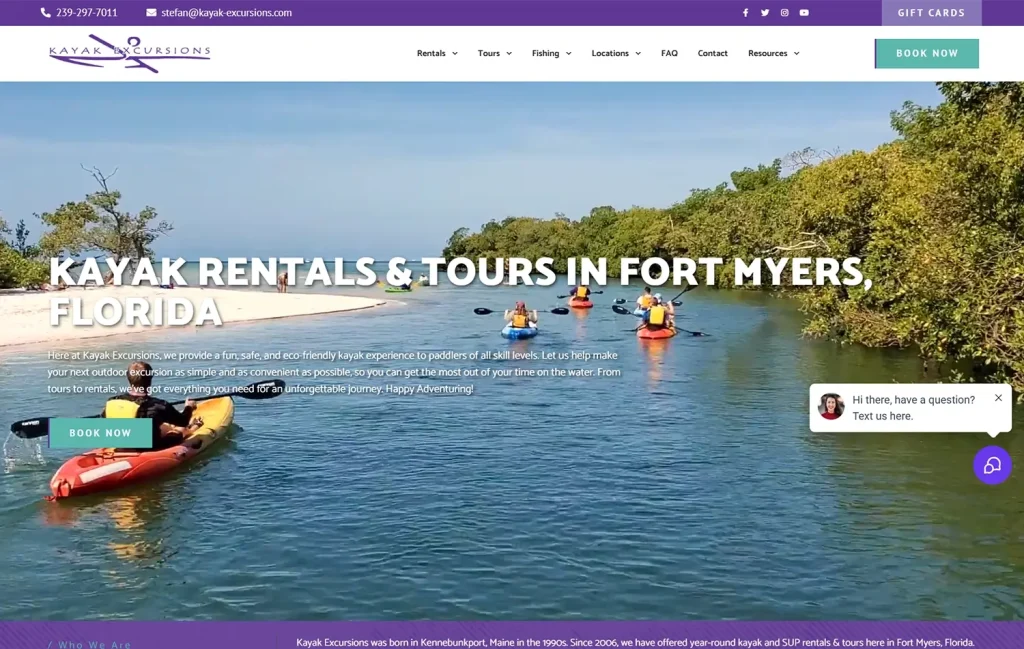
Task: Open the Instagram social icon
Action: 784,12
